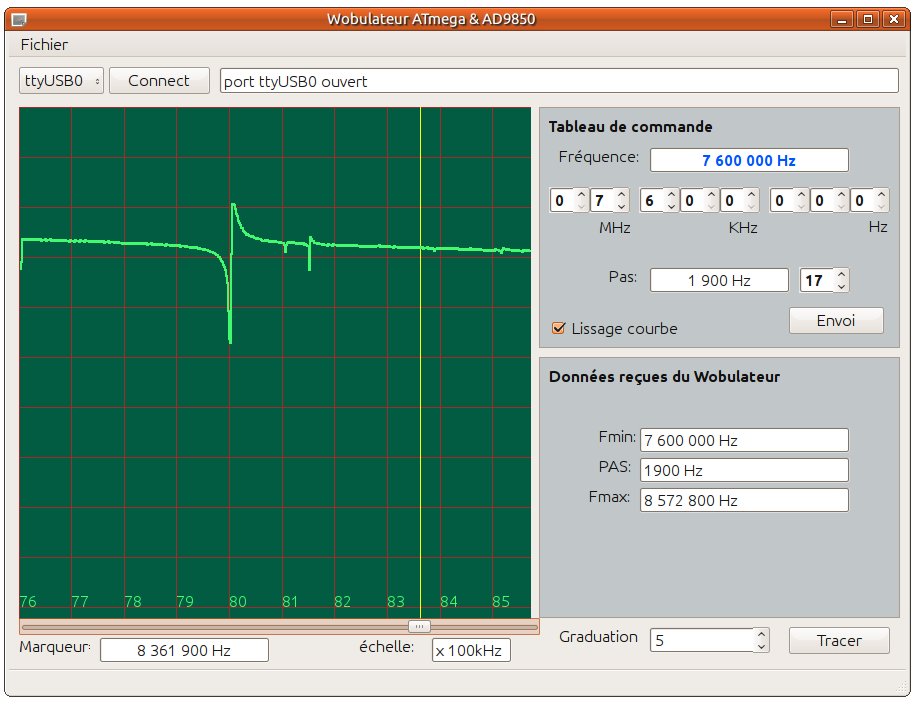The width and height of the screenshot is (919, 706).
Task: Decrease the MHz tens digit spinner
Action: coord(581,207)
